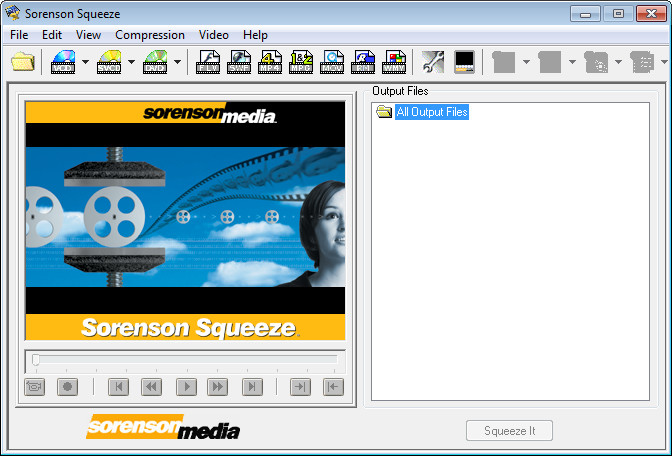Select the DVD disc preset icon
Viewport: 672px width, 456px height.
tap(155, 62)
